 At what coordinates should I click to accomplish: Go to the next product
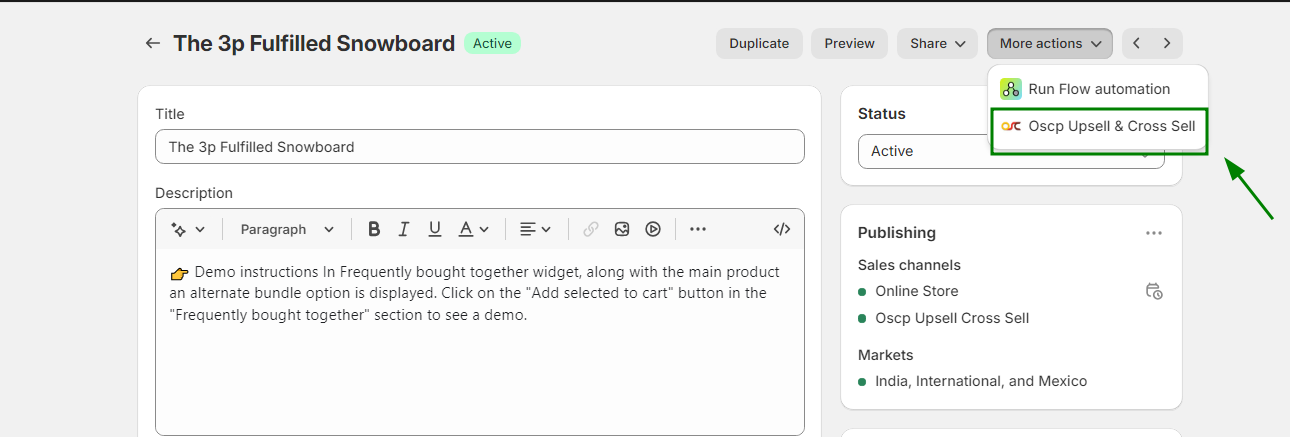pyautogui.click(x=1167, y=43)
